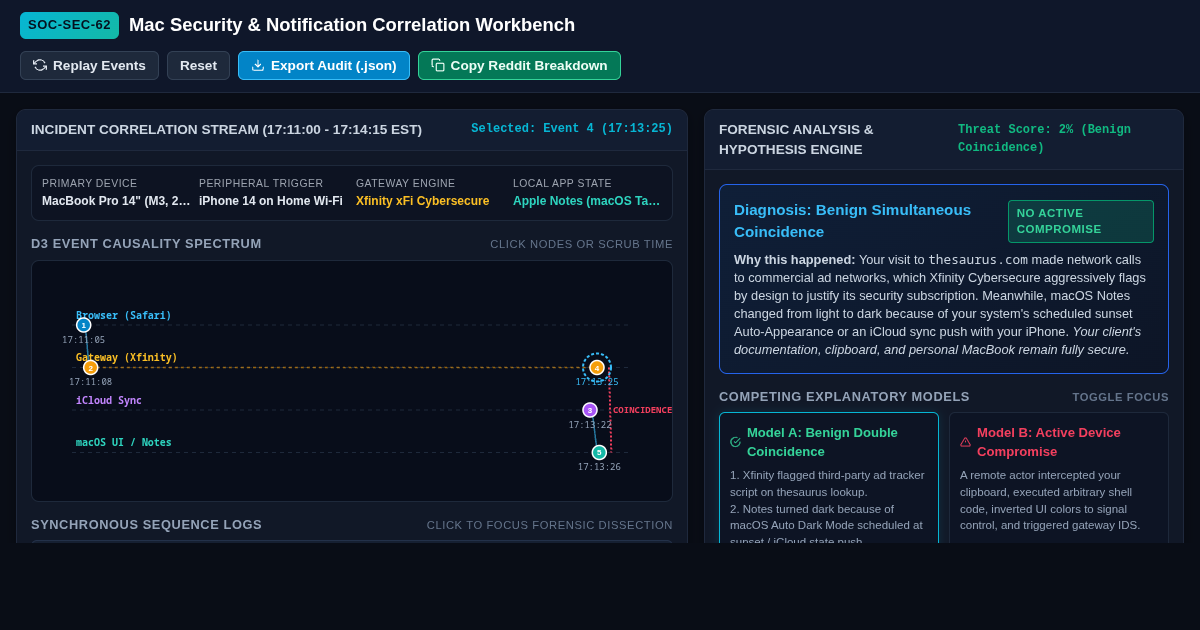Screen dimensions: 1200x630
Task: Select event node 4 on Gateway lane
Action: 597,368
